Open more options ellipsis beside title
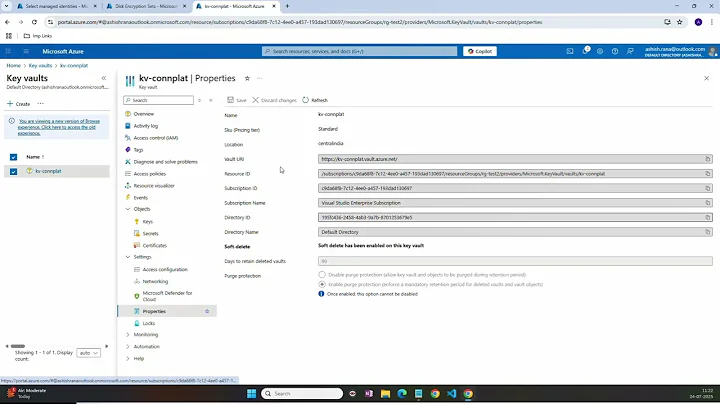 coord(259,79)
